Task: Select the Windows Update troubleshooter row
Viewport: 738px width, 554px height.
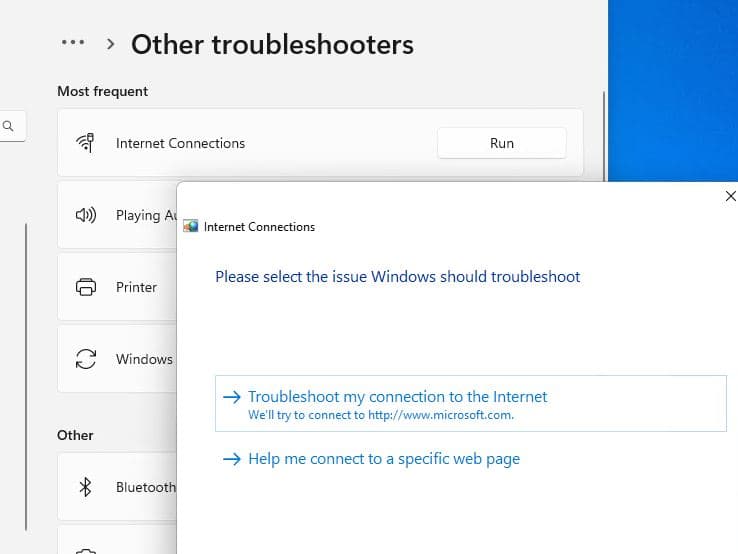Action: (117, 359)
